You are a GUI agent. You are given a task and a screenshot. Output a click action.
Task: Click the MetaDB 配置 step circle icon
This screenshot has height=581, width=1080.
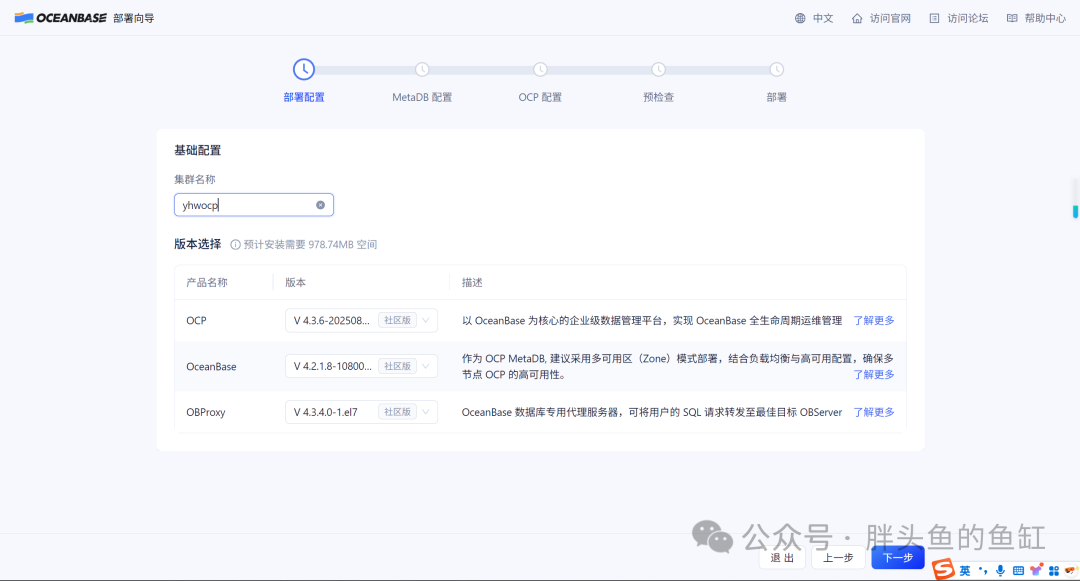click(422, 70)
